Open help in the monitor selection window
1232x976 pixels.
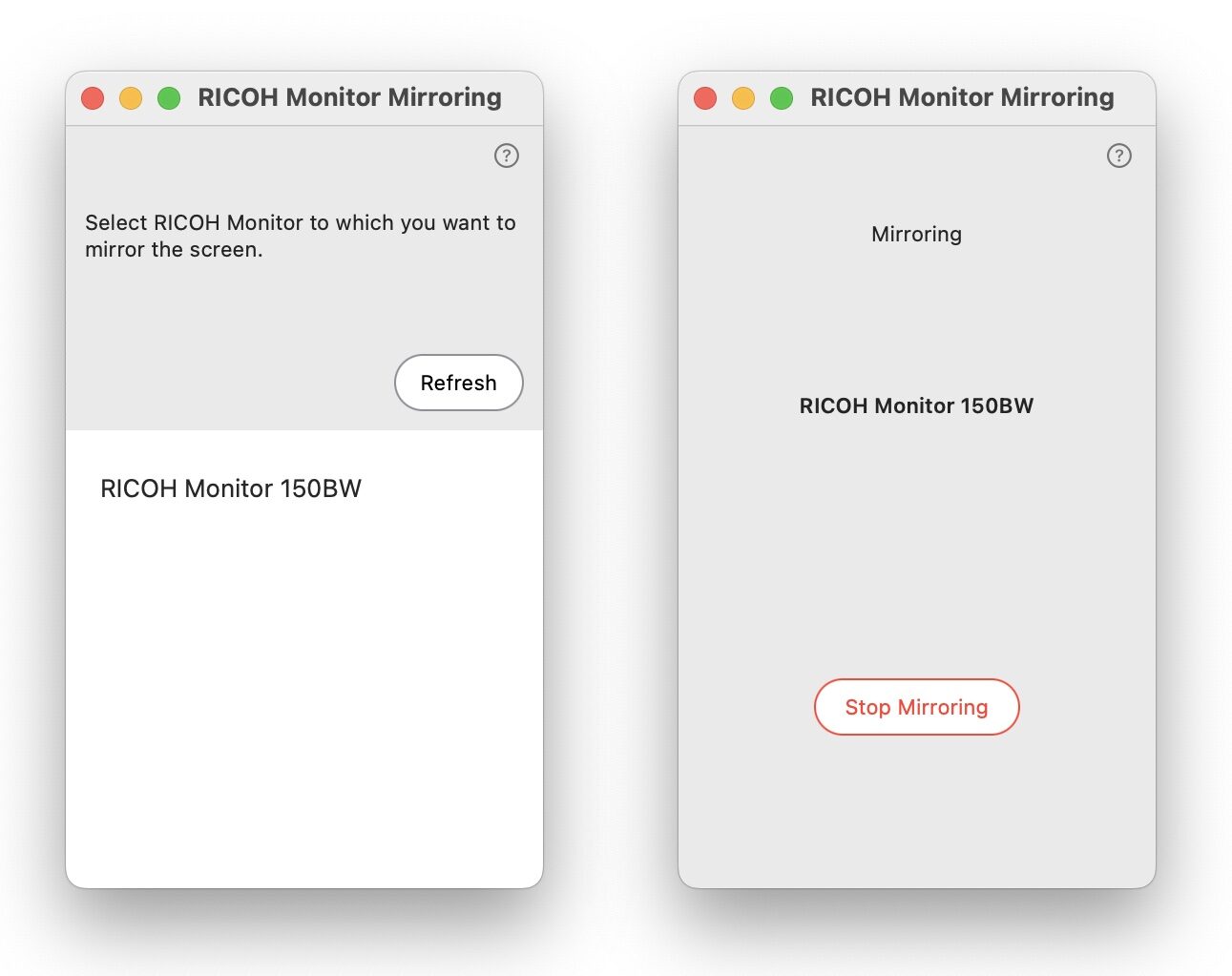point(507,156)
